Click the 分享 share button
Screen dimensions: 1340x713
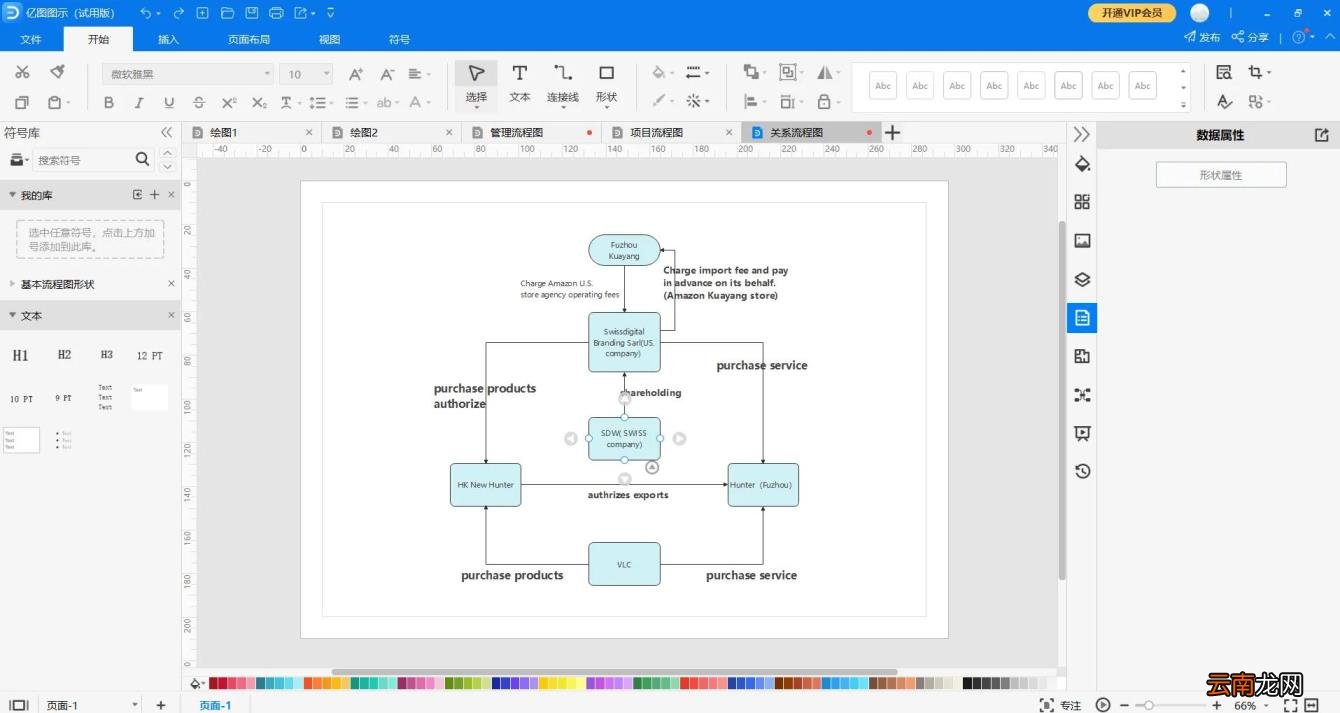1250,37
